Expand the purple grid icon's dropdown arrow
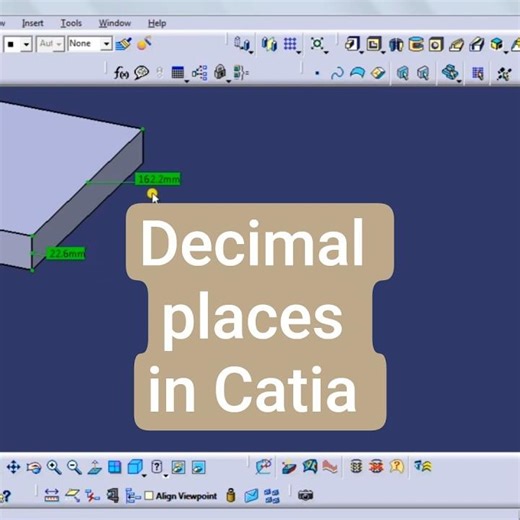Viewport: 520px width, 520px height. (299, 52)
